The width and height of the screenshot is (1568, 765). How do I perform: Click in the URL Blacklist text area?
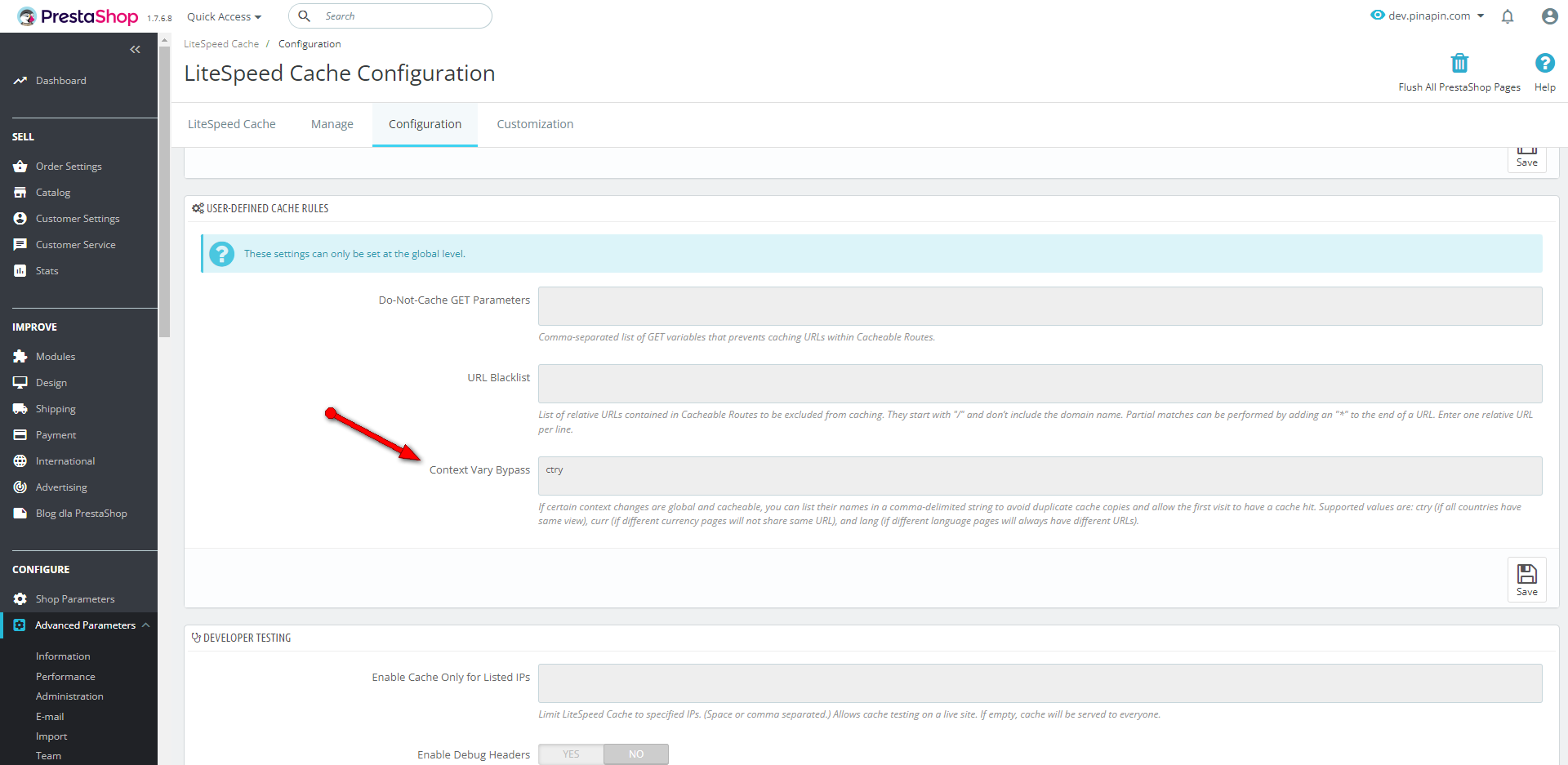click(x=1040, y=384)
